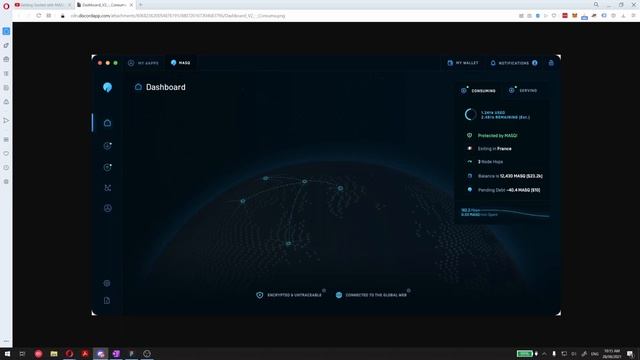Select the SERVING tab

[523, 91]
